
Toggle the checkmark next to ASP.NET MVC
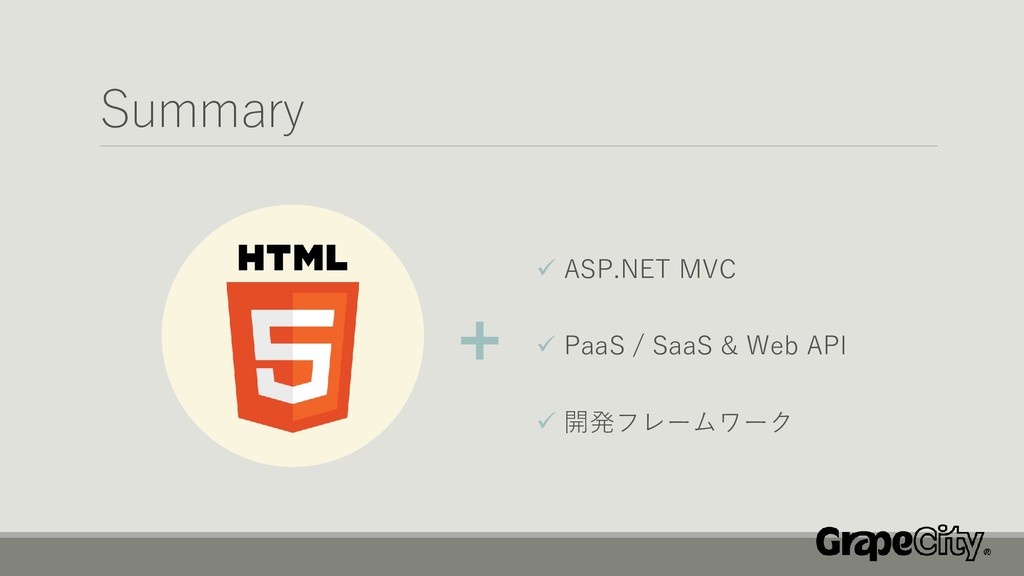tap(546, 267)
